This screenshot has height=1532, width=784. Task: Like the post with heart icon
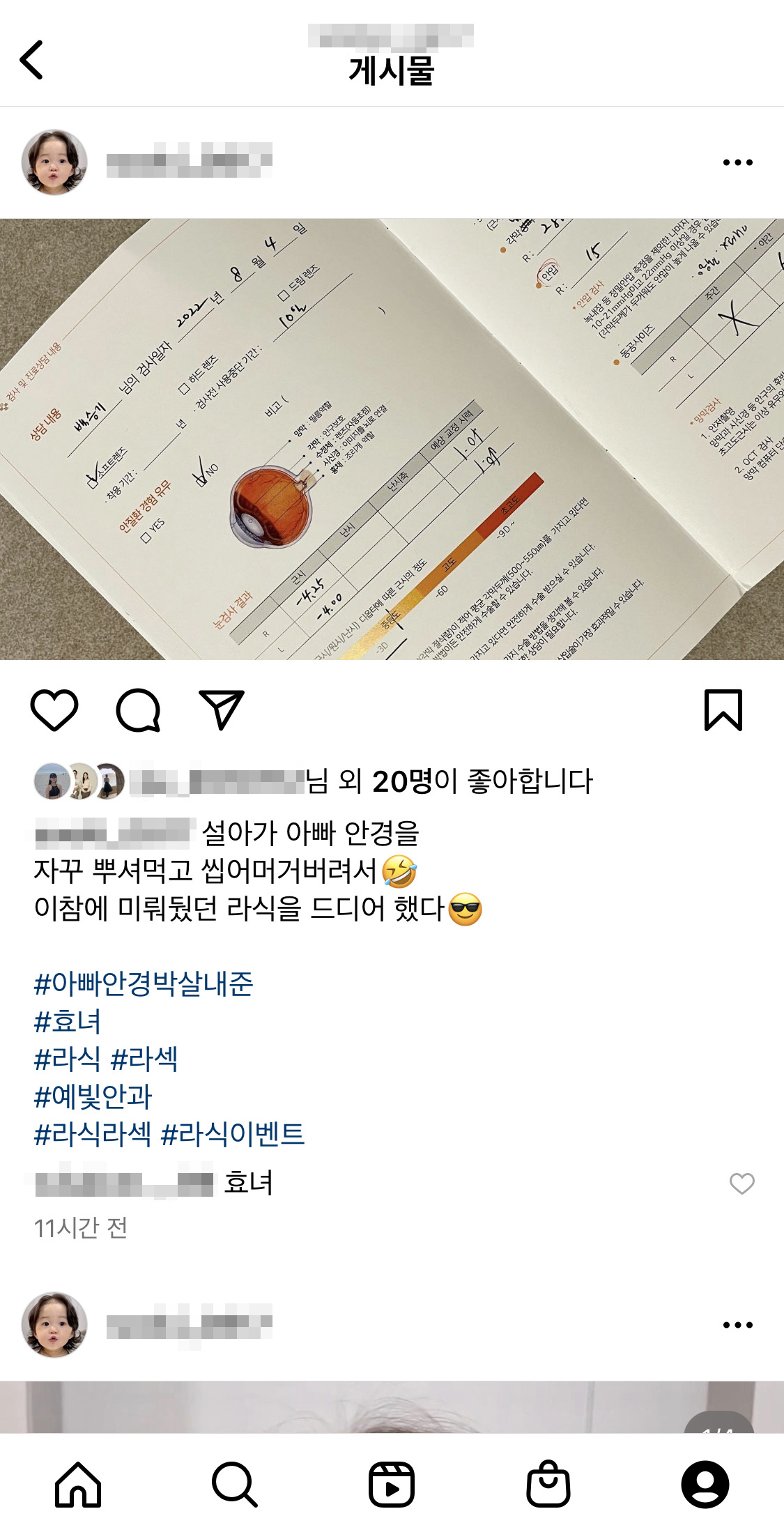tap(54, 710)
